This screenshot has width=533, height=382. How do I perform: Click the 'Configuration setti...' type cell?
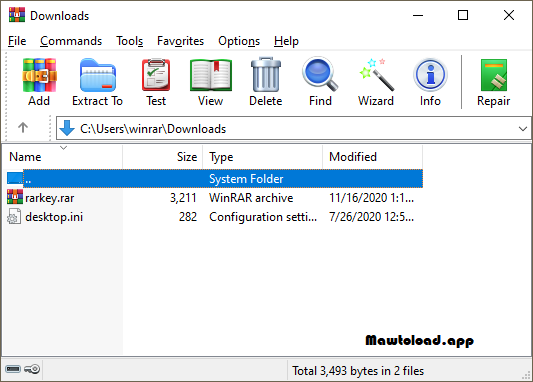click(x=263, y=217)
